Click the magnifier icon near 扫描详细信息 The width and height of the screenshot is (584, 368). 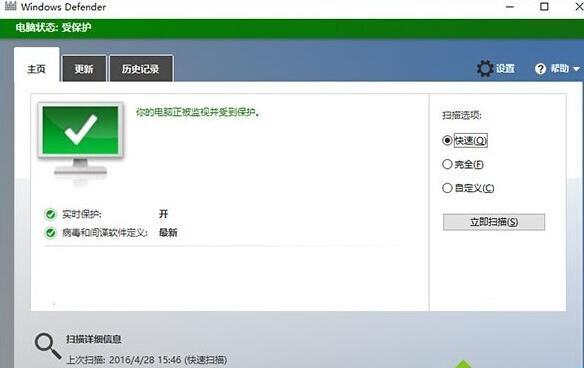click(48, 346)
